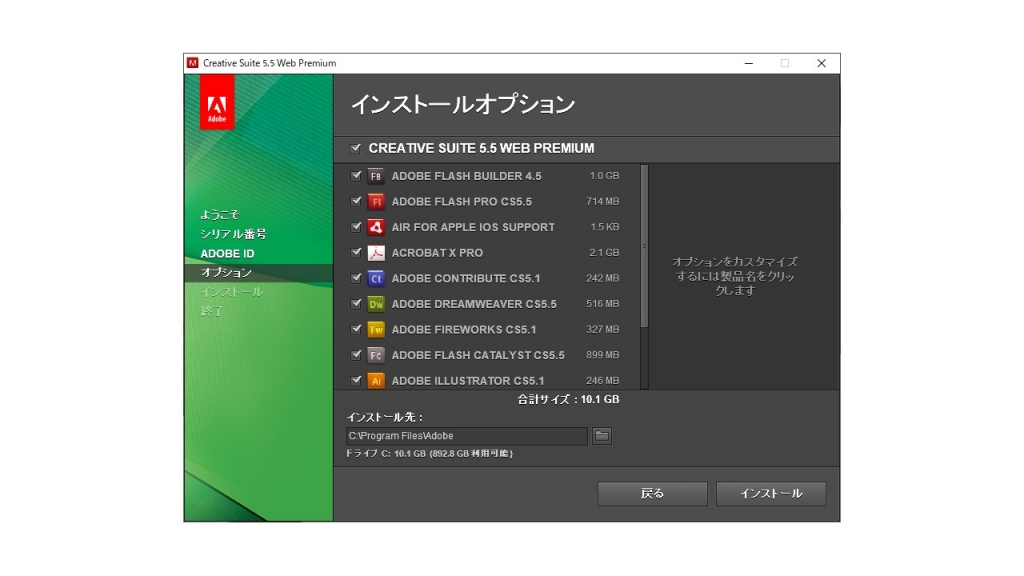Select ADOBE ID step in sidebar

227,253
